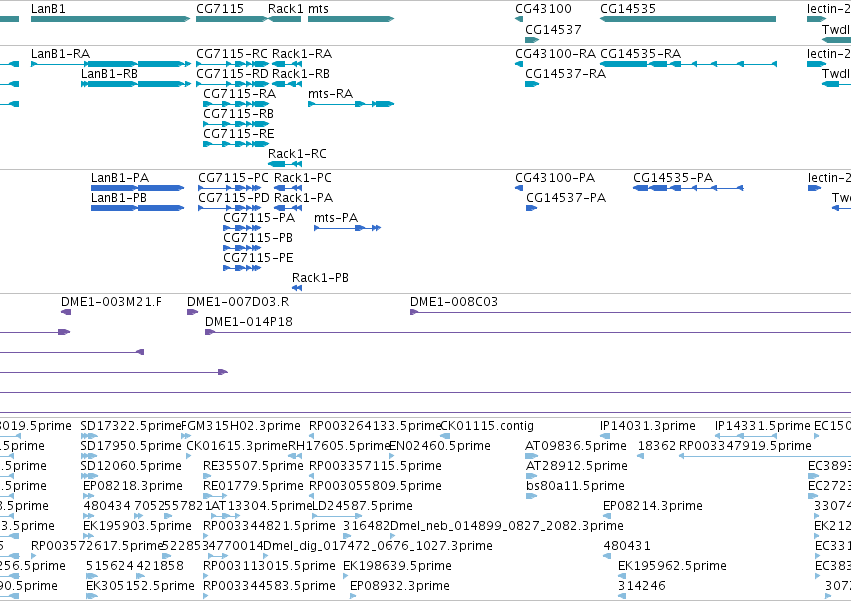Select the mts-RA transcript
This screenshot has width=851, height=601.
(351, 104)
